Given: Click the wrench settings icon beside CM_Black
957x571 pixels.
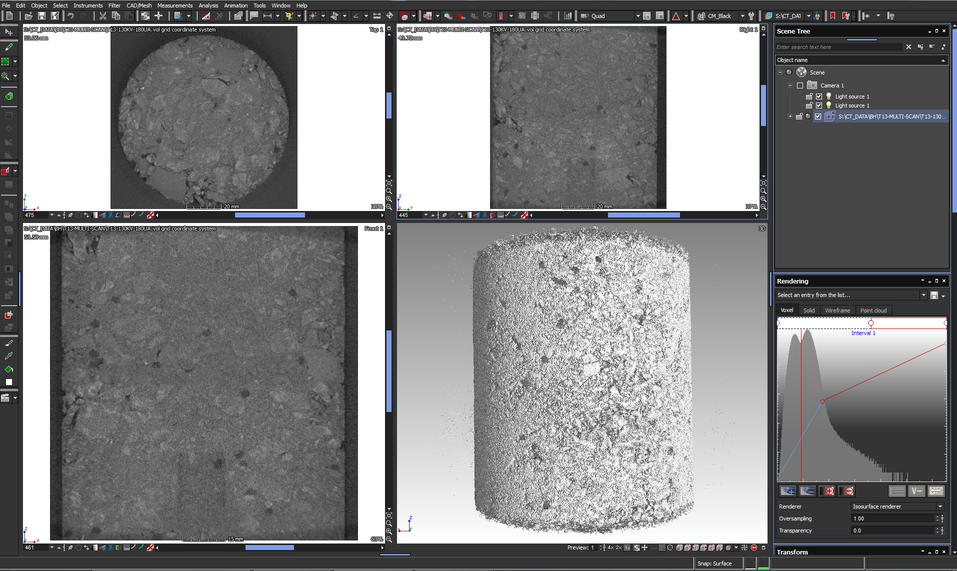Looking at the screenshot, I should coord(751,16).
